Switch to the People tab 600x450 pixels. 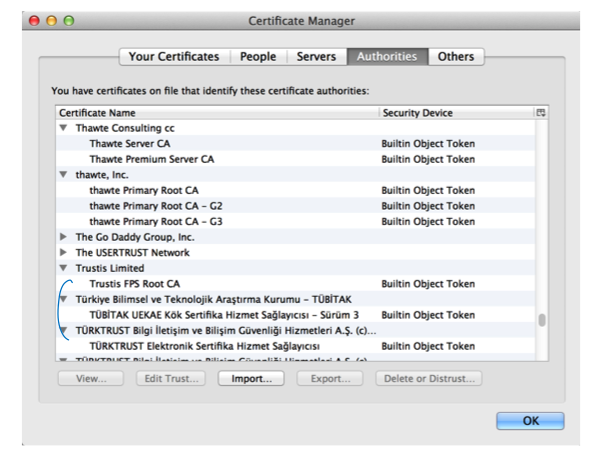point(258,57)
